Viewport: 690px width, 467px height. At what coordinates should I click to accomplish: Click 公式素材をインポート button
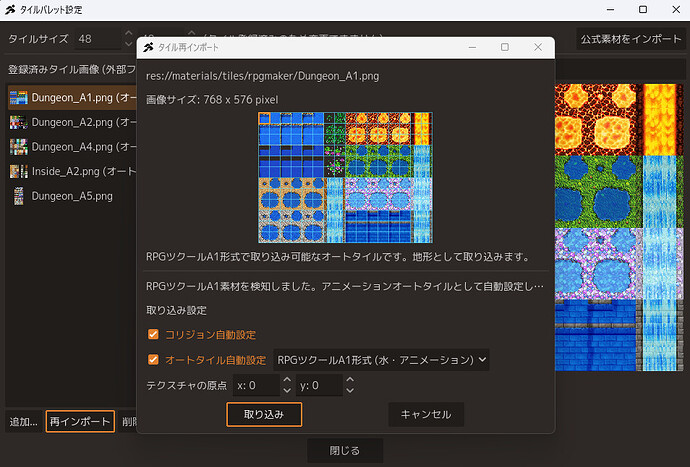point(631,39)
